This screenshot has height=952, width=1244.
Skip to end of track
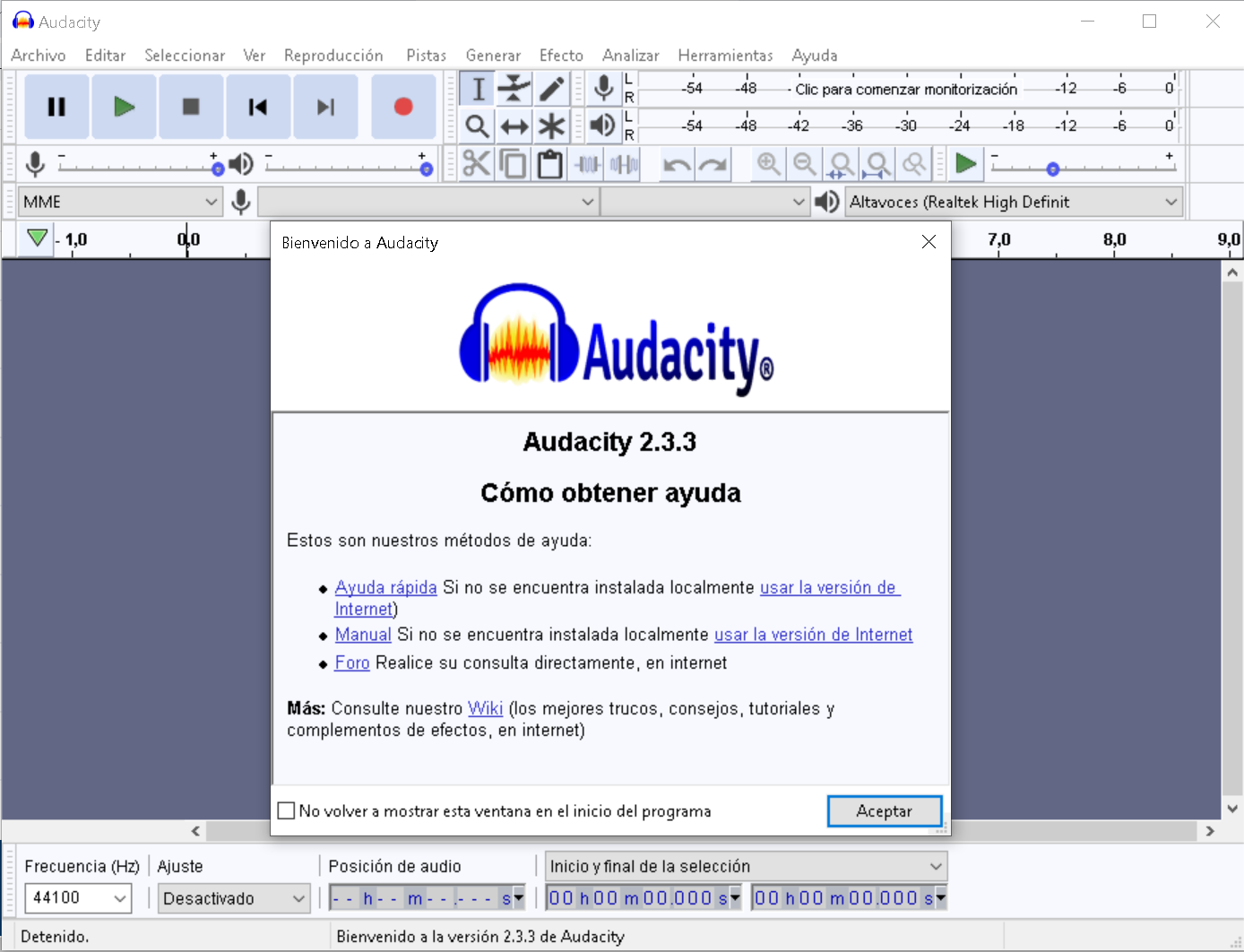pos(325,107)
